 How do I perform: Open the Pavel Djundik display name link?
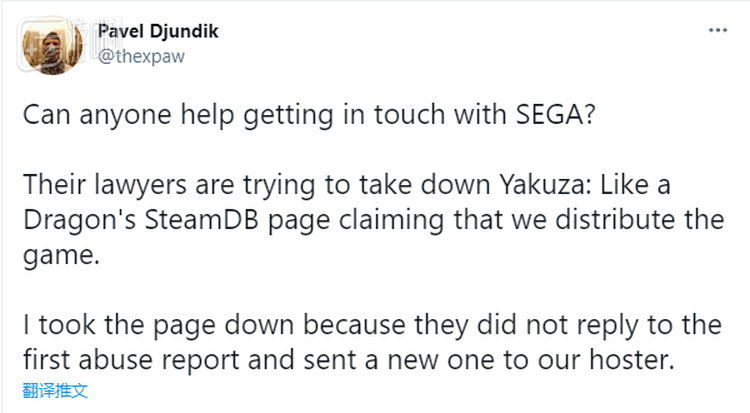point(158,32)
